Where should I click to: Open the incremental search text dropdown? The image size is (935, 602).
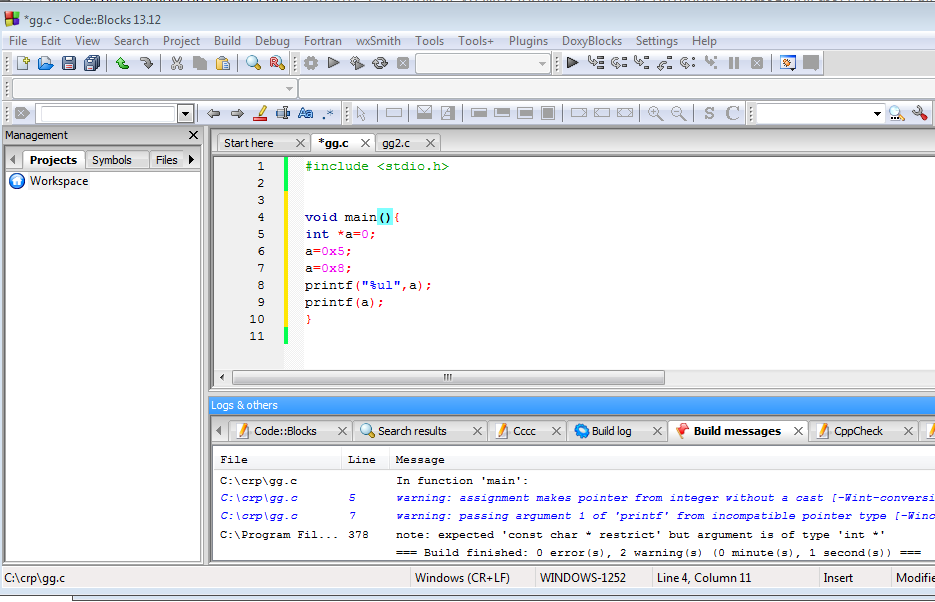(185, 113)
